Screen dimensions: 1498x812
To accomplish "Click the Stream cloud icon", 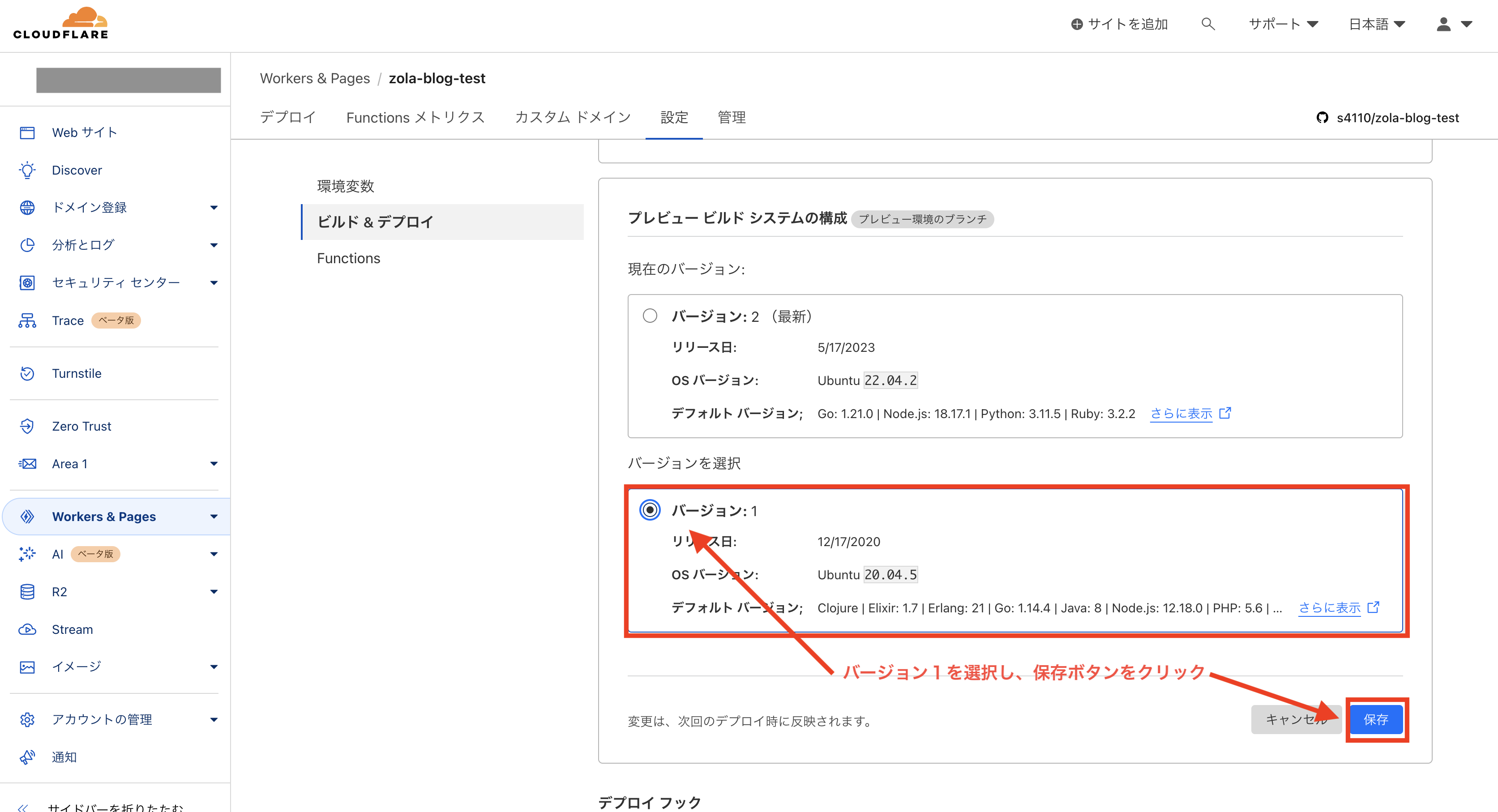I will (27, 629).
